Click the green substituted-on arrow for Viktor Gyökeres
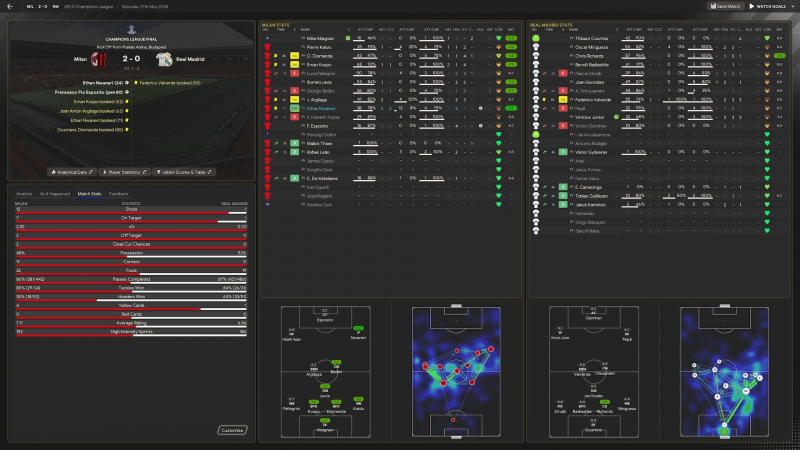 click(x=563, y=152)
